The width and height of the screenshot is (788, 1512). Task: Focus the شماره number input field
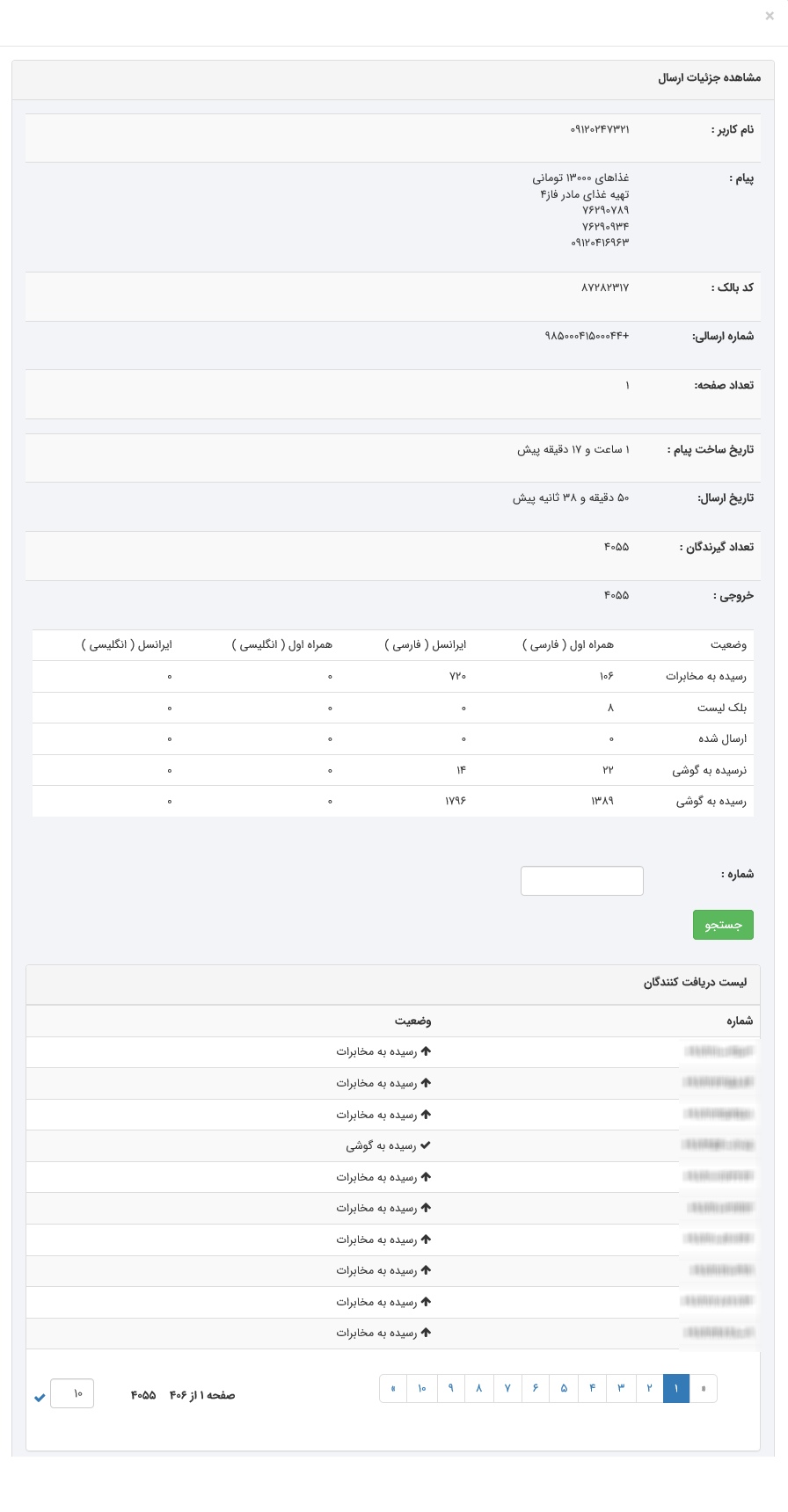click(x=582, y=881)
